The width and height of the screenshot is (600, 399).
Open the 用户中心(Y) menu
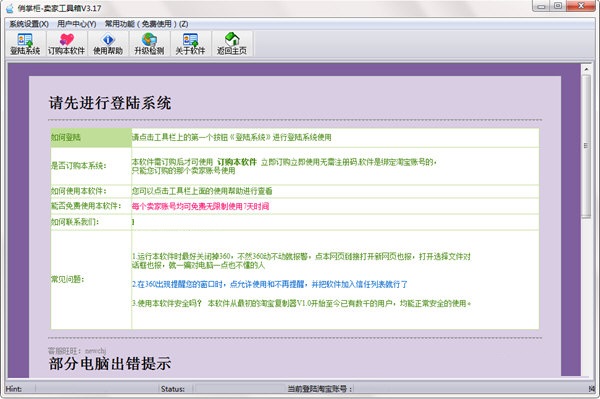(x=77, y=24)
